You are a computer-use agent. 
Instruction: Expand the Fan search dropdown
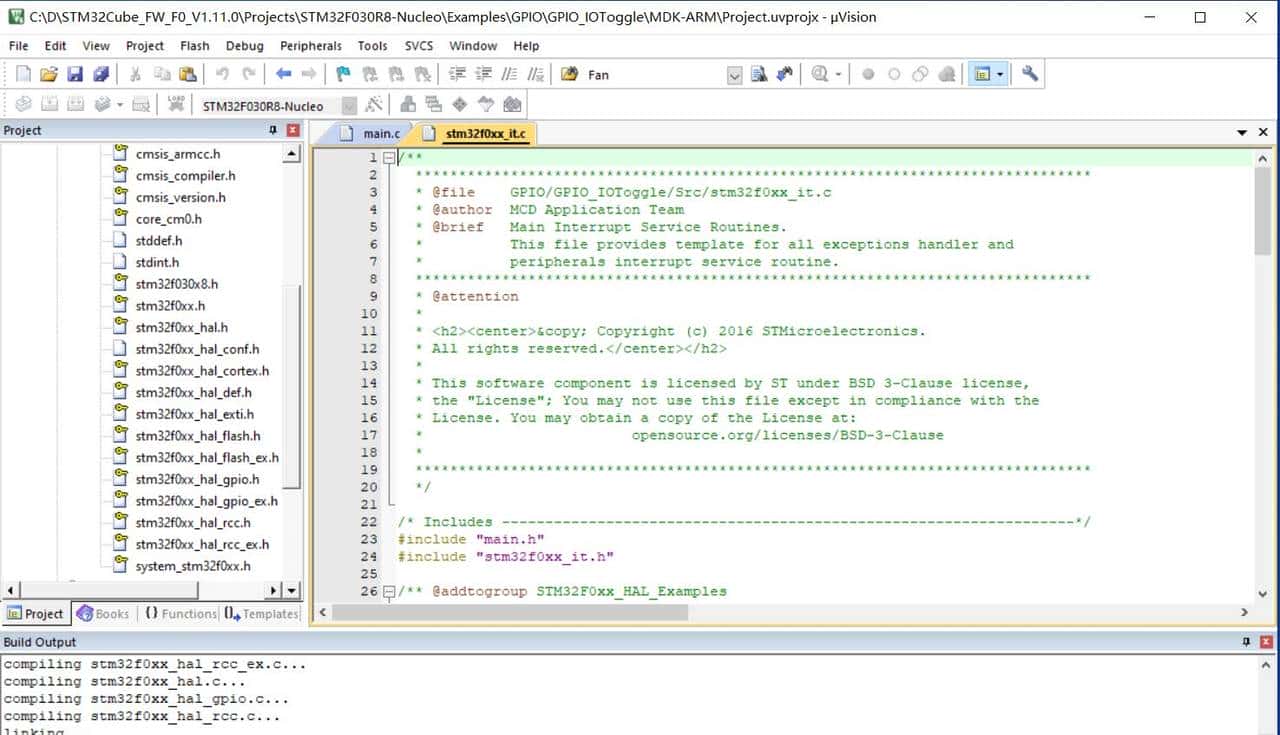(735, 75)
